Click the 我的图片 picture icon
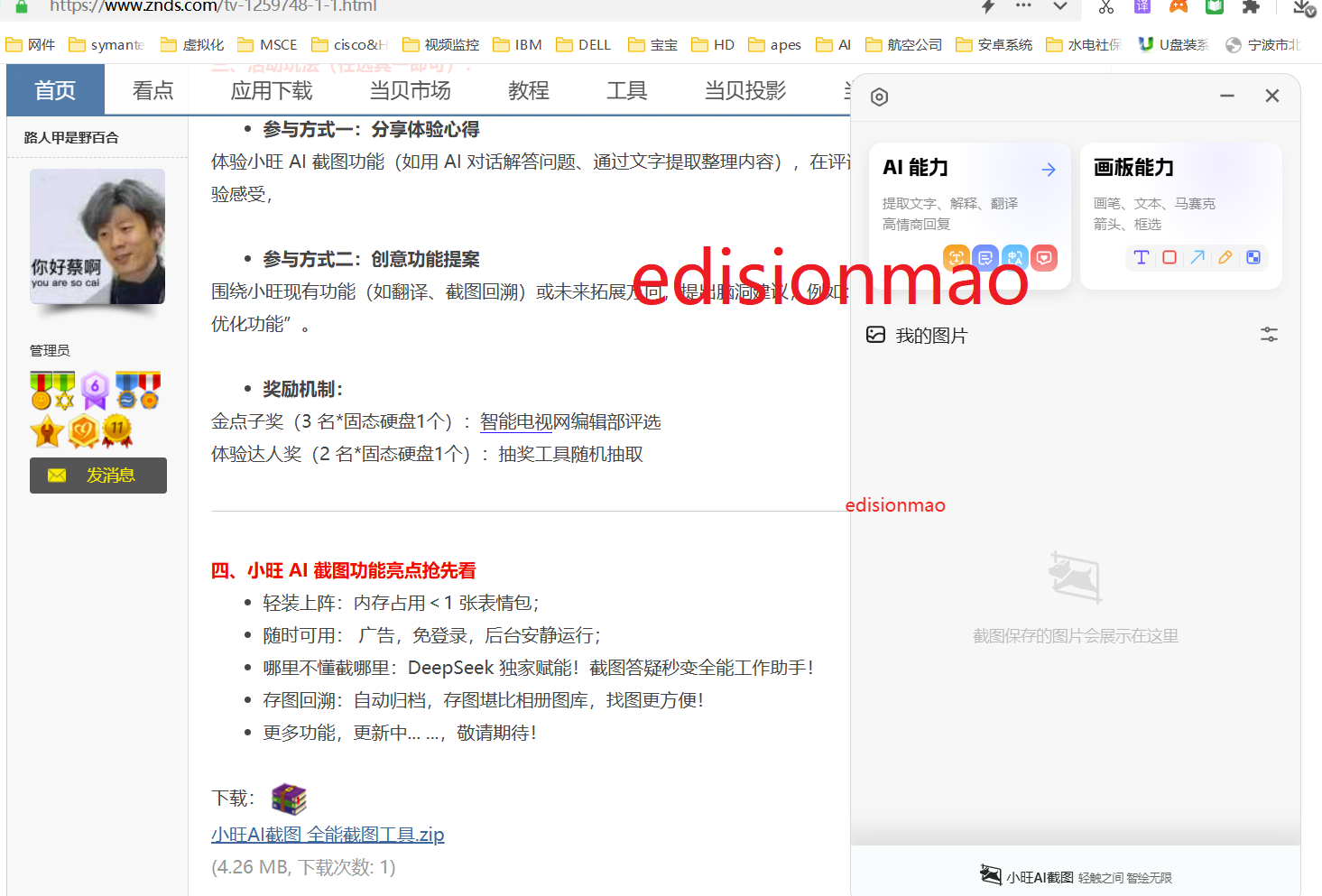The height and width of the screenshot is (896, 1322). (x=875, y=335)
